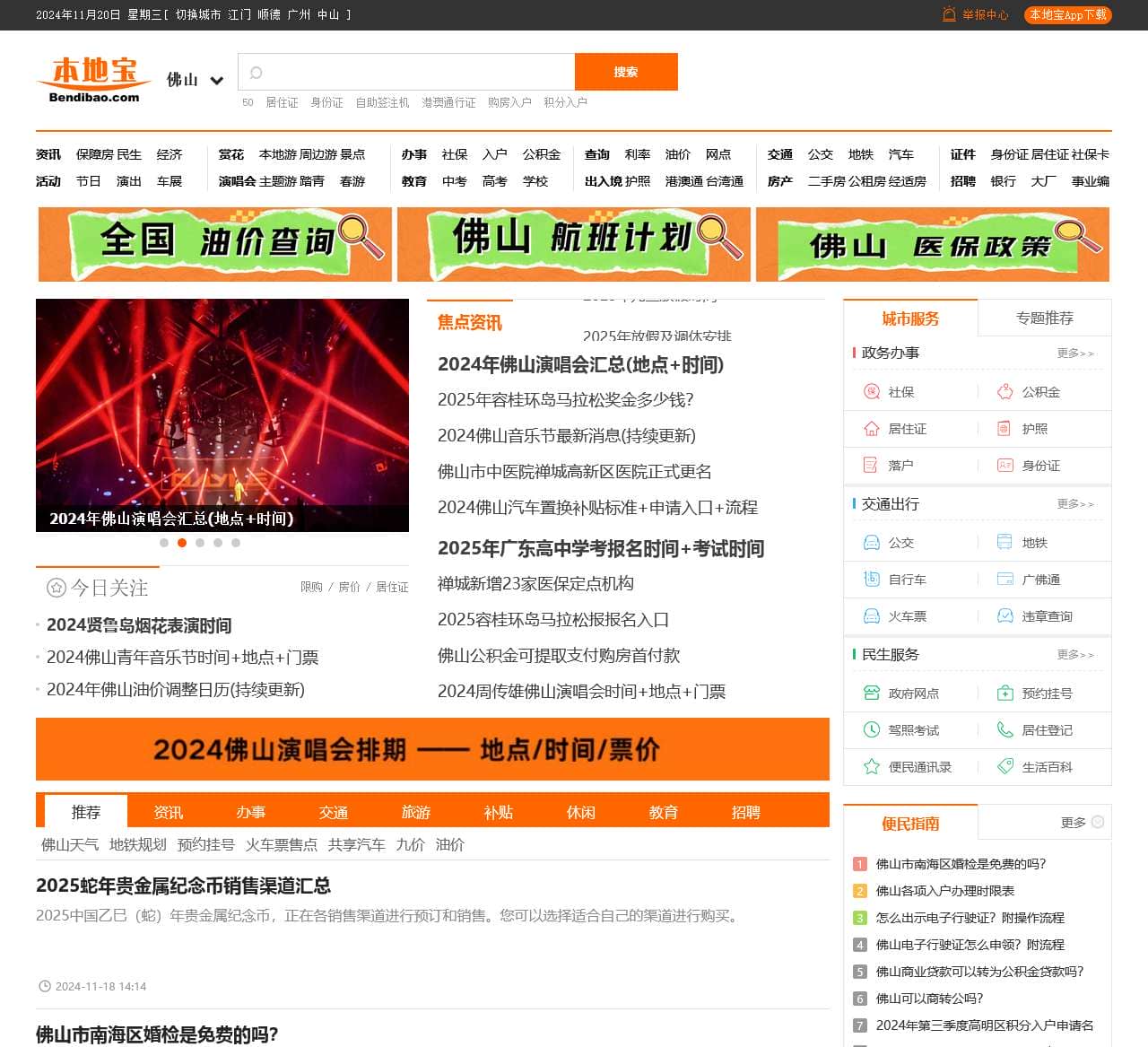
Task: Click the 公交 bus icon
Action: point(871,543)
